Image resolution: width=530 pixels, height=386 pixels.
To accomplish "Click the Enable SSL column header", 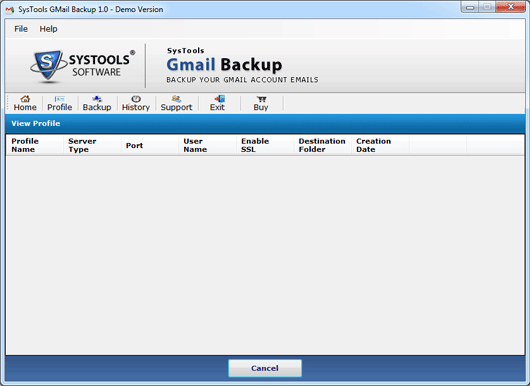I will 265,145.
